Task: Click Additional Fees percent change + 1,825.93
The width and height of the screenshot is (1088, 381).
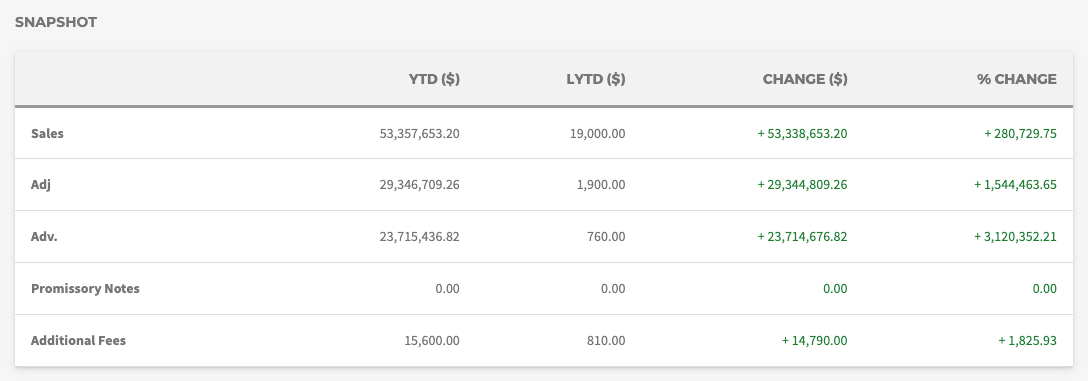Action: point(1027,341)
